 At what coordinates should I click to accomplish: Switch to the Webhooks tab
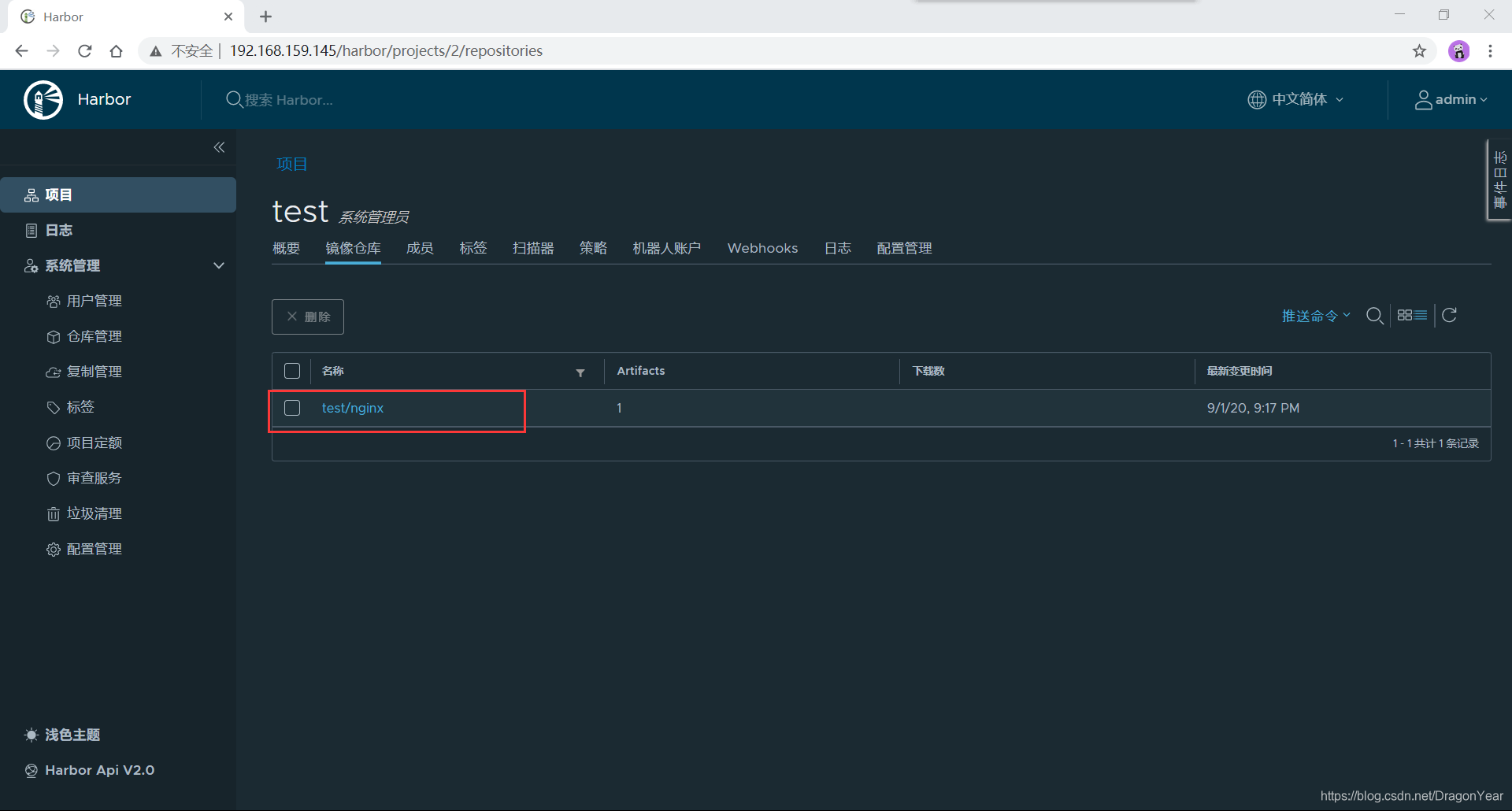[762, 248]
